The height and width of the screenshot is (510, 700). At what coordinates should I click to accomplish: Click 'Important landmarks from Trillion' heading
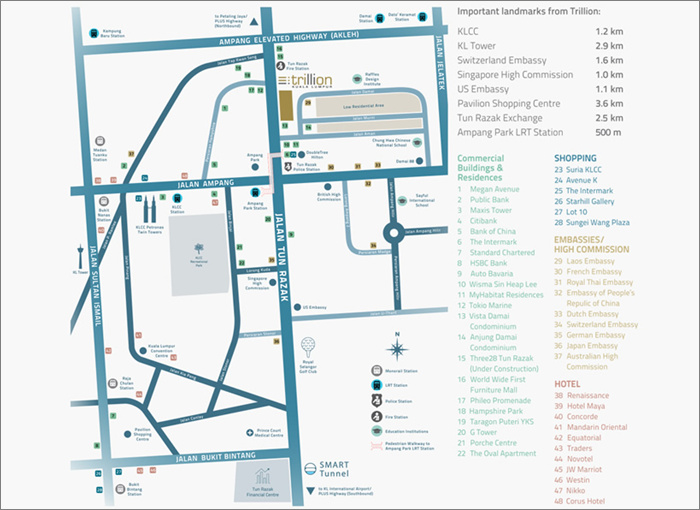tap(529, 11)
